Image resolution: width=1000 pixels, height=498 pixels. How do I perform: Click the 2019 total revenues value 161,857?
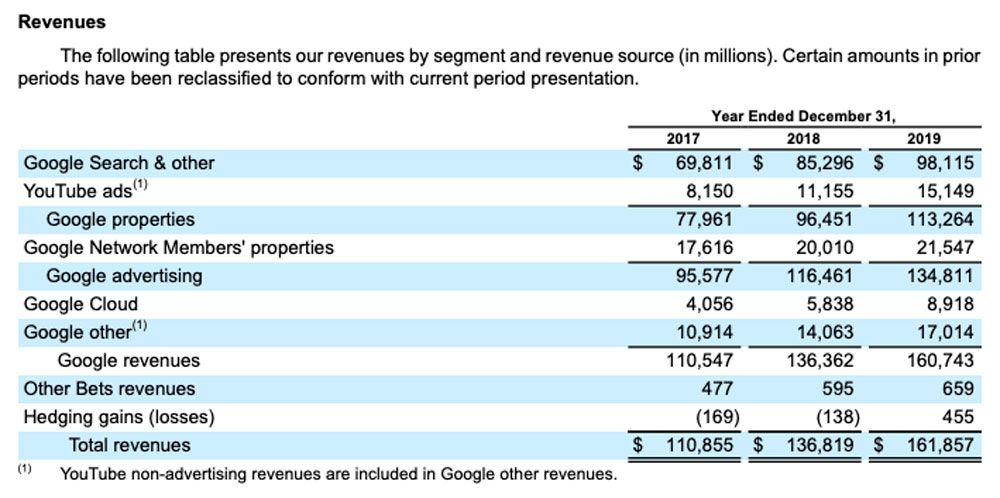pyautogui.click(x=935, y=445)
